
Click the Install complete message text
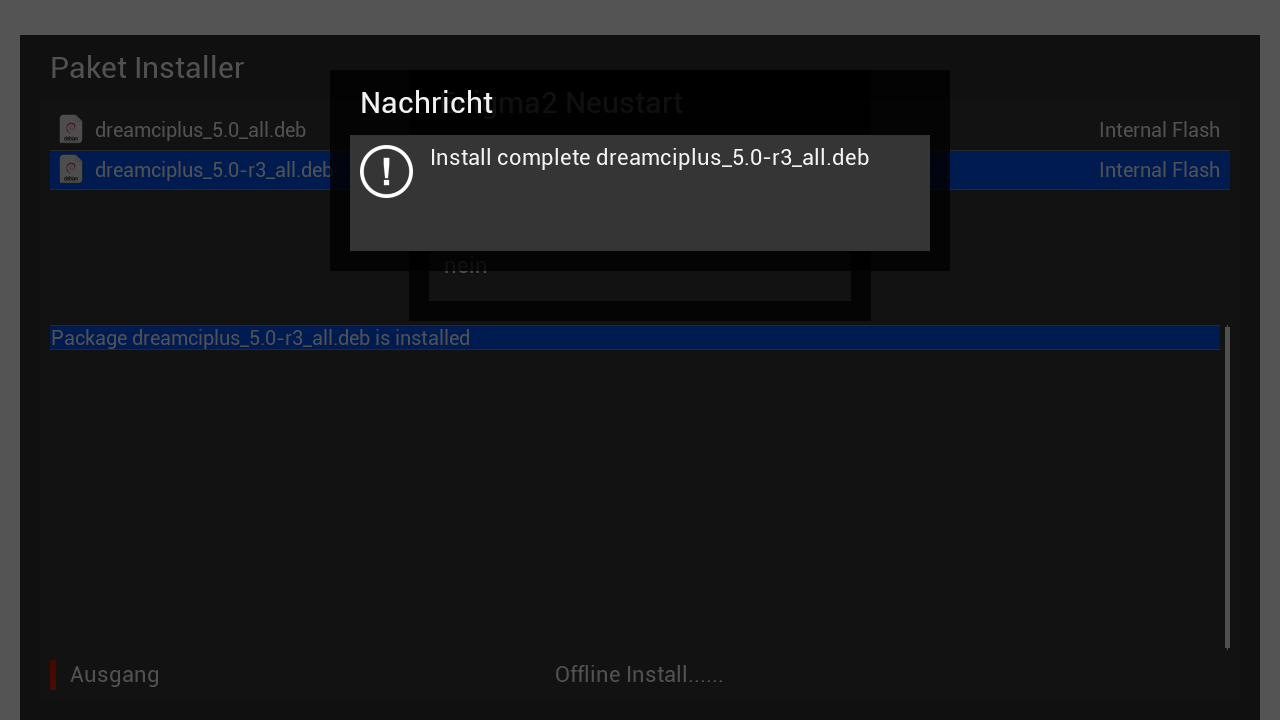[649, 158]
